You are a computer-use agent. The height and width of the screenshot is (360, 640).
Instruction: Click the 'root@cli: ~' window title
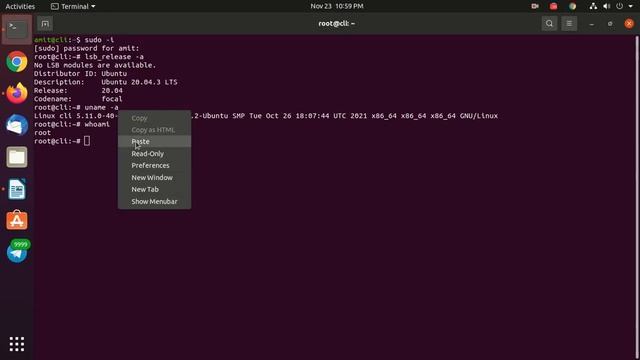pyautogui.click(x=337, y=24)
